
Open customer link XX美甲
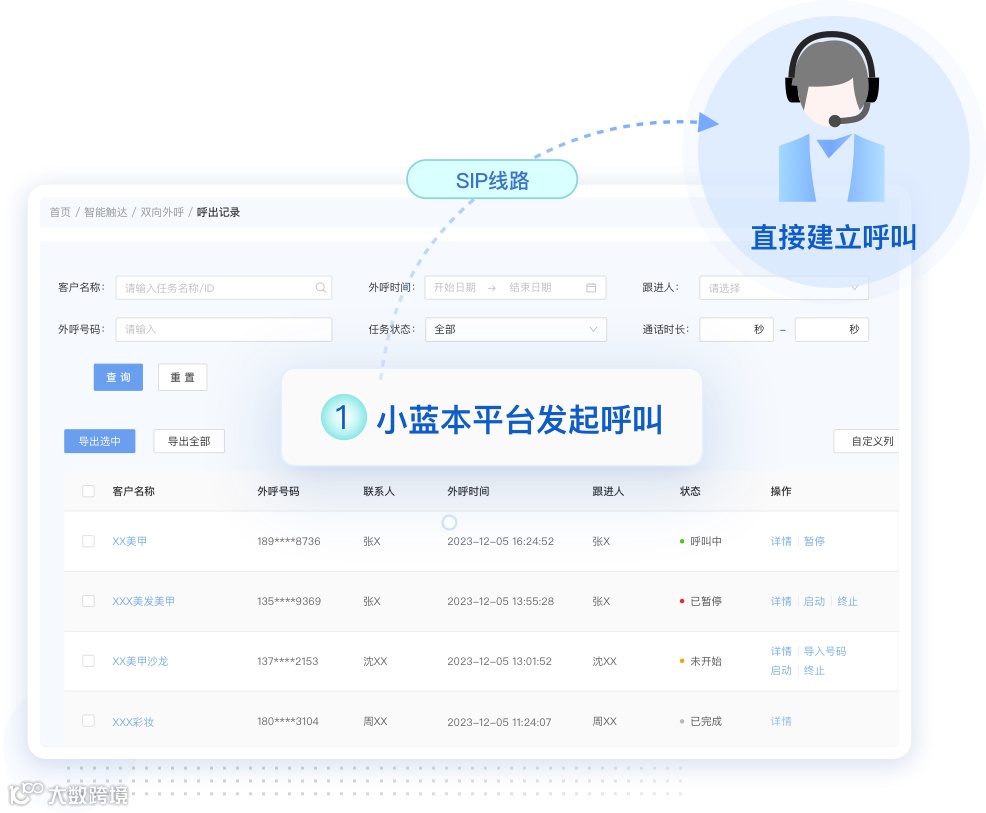point(130,541)
